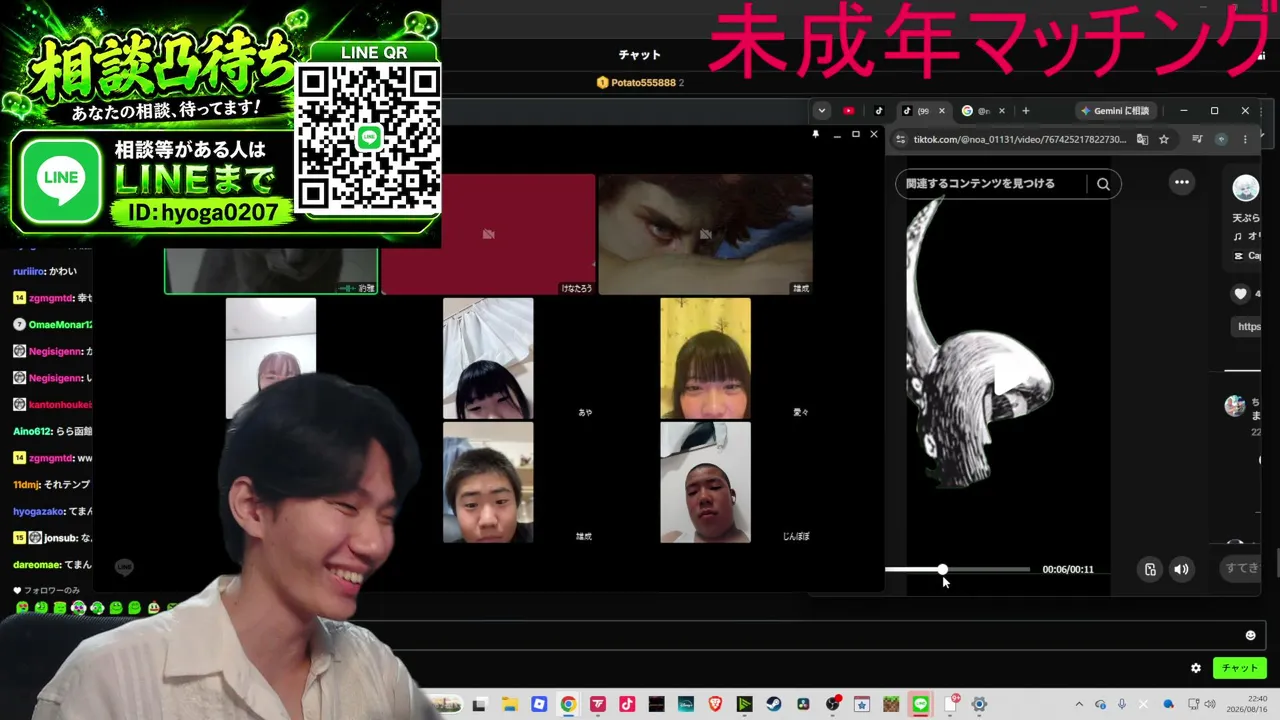The height and width of the screenshot is (720, 1280).
Task: Open Minecraft from the taskbar
Action: click(891, 704)
